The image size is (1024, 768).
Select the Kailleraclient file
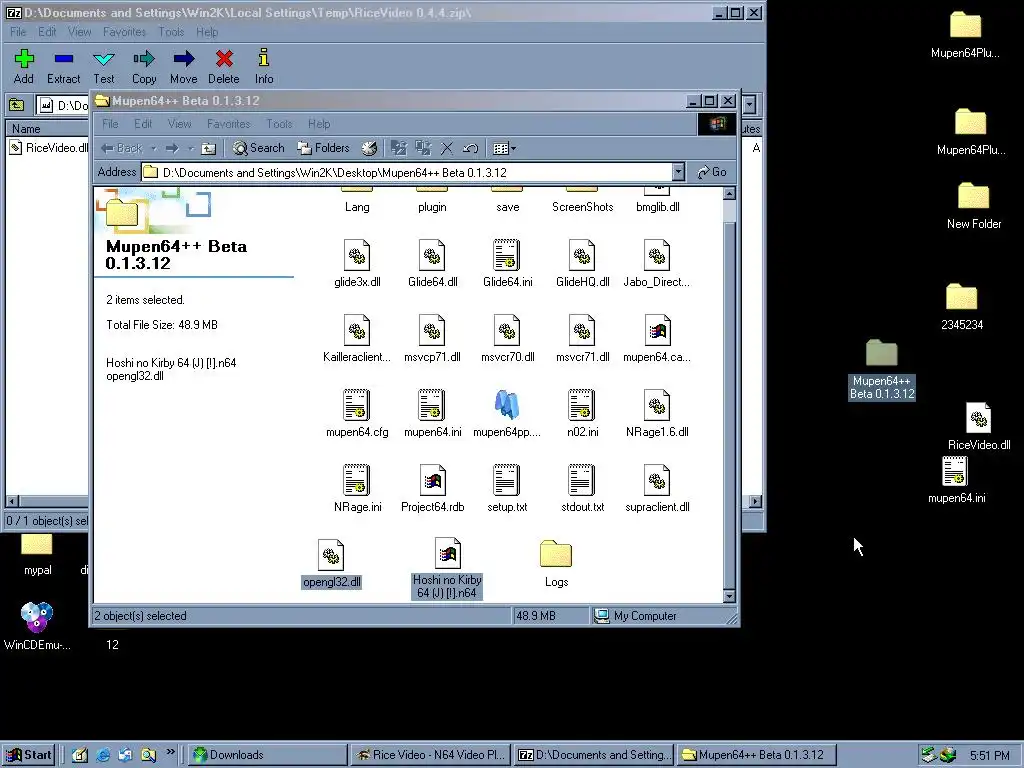357,339
